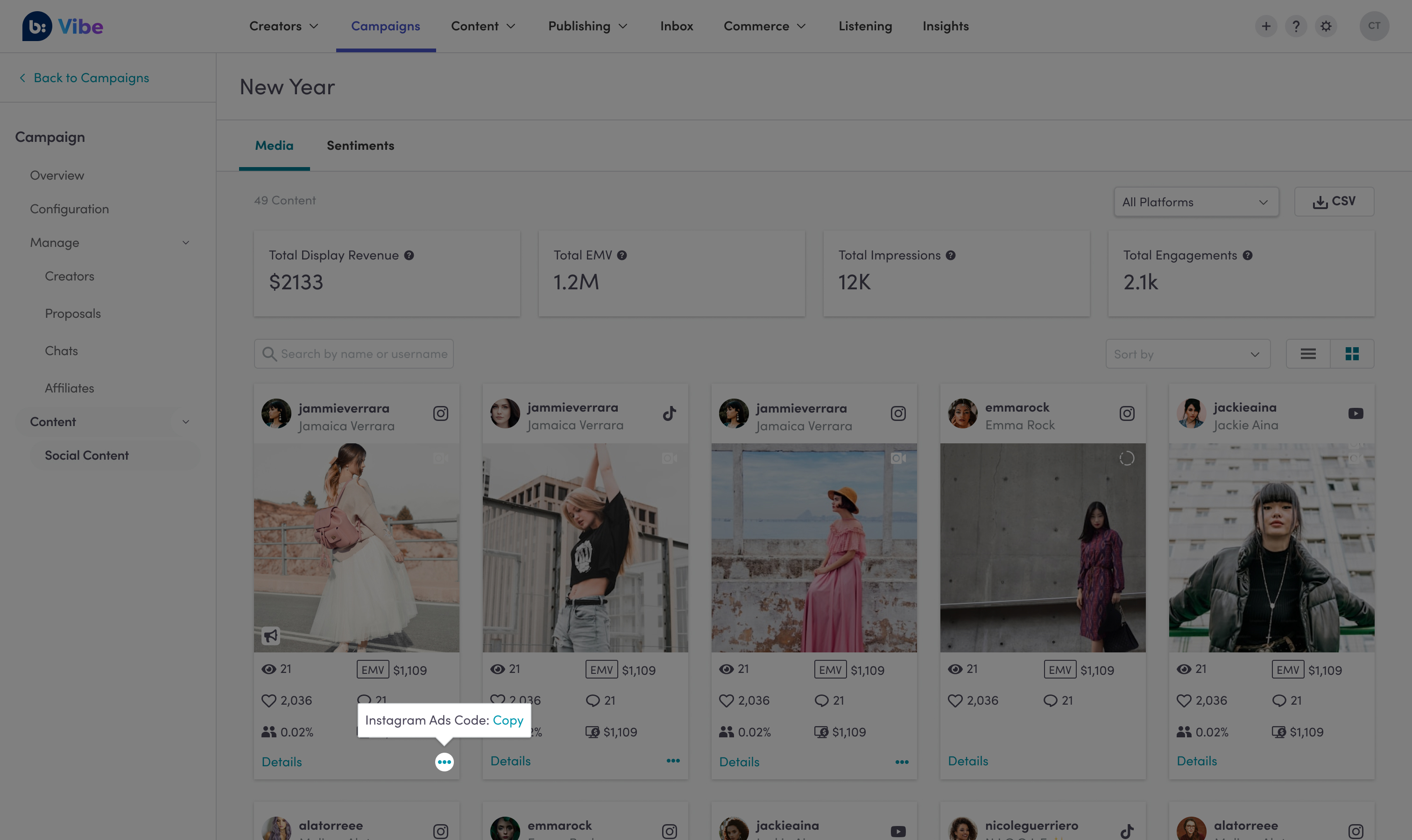Switch to grid view
1412x840 pixels.
pos(1352,354)
